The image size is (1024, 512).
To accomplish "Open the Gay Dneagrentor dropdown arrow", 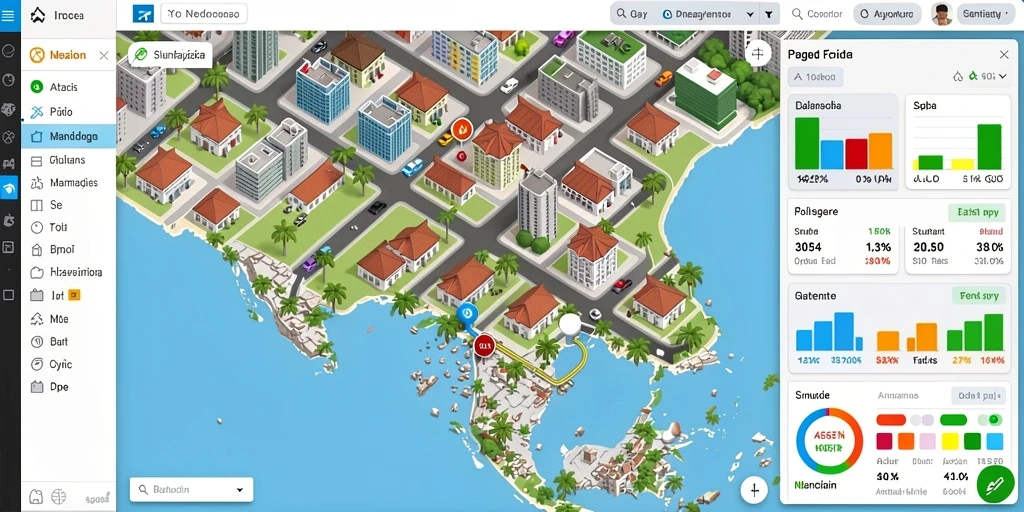I will tap(750, 14).
